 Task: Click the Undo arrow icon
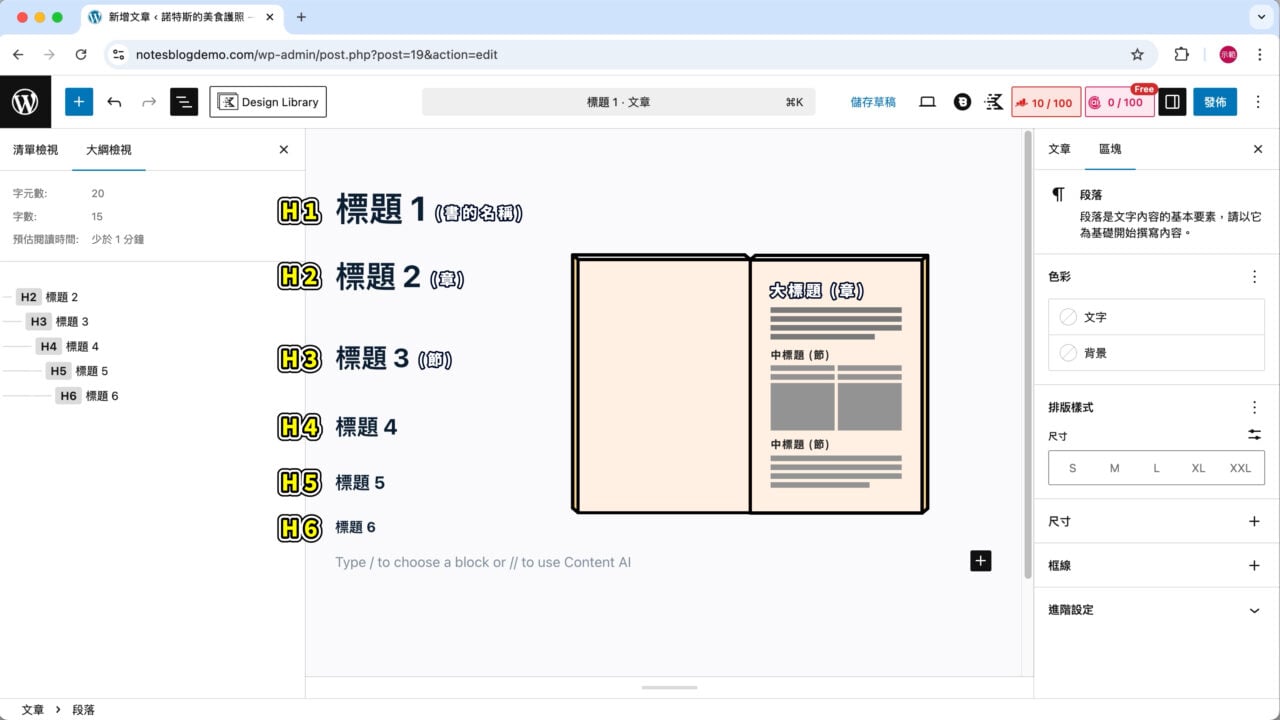tap(114, 101)
